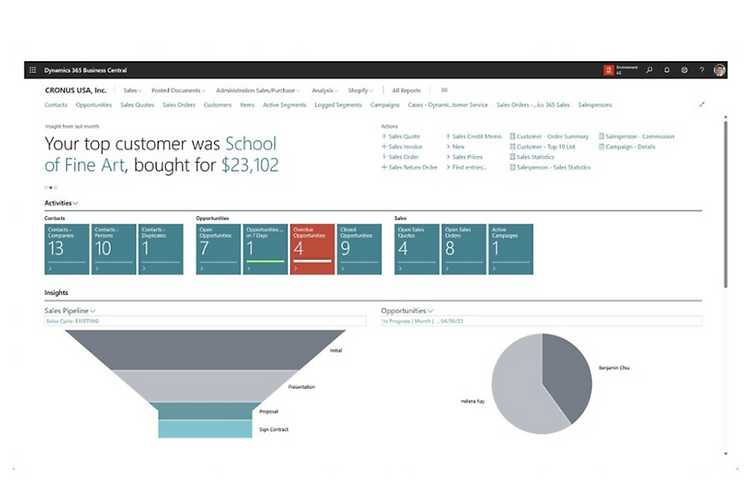Open Sales Quotes list

(137, 105)
